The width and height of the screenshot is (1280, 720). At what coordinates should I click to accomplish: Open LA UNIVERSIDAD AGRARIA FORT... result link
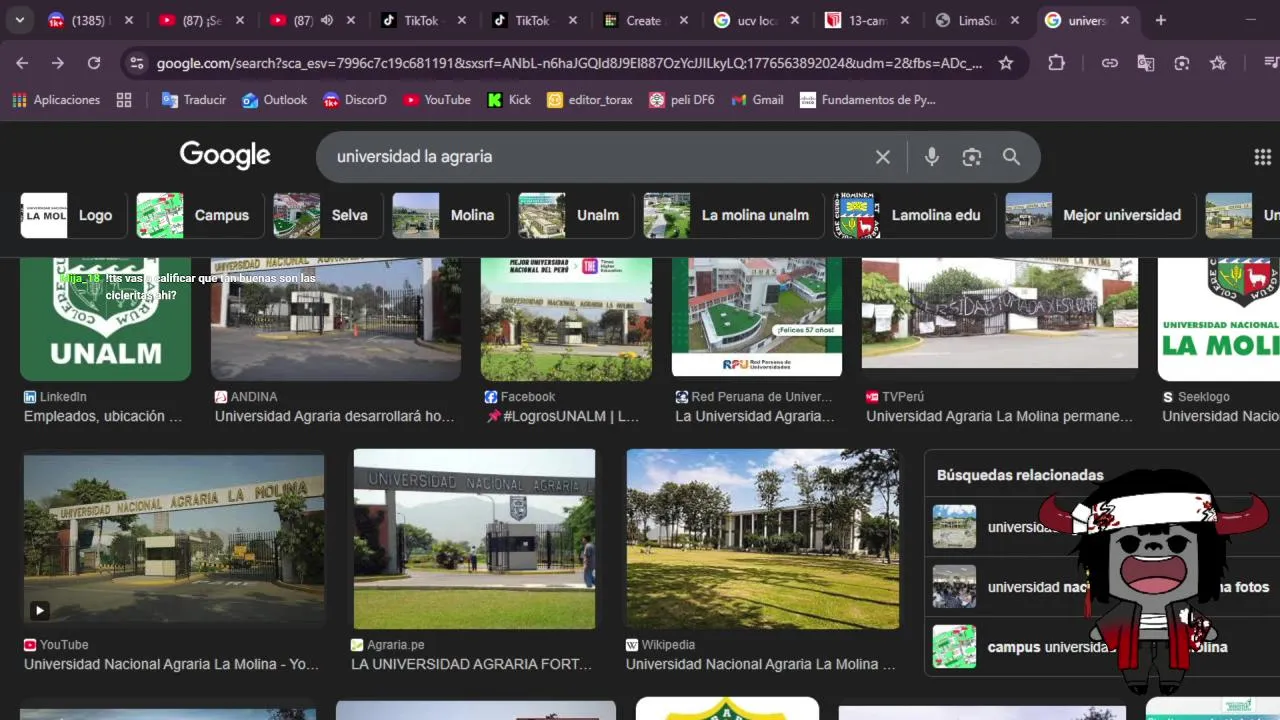tap(471, 664)
